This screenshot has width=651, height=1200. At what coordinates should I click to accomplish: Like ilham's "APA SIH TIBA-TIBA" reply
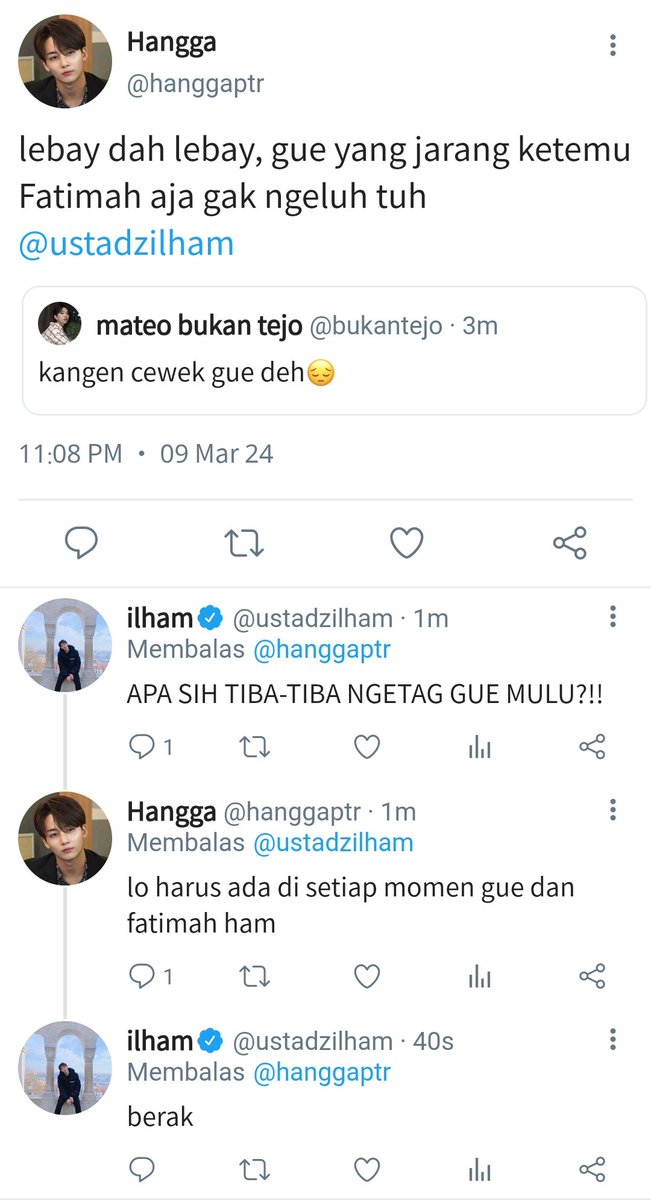(368, 746)
